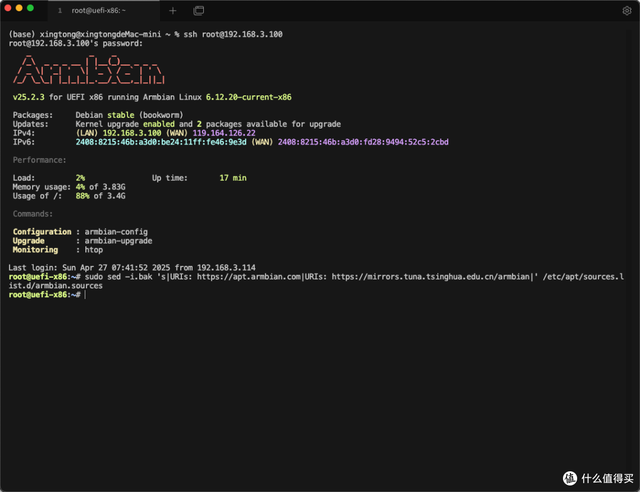The width and height of the screenshot is (640, 492).
Task: Click the Kernel upgrade enabled text
Action: click(x=125, y=124)
